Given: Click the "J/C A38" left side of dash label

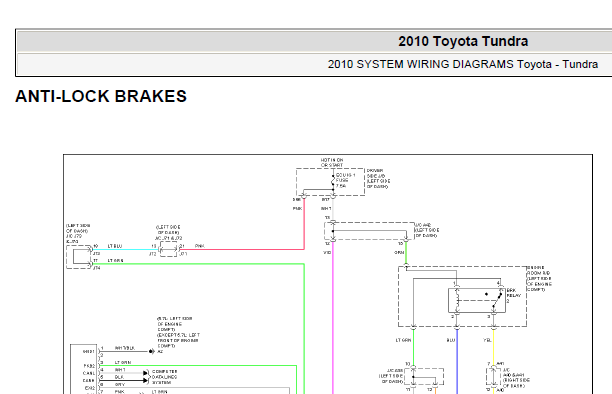Looking at the screenshot, I should (x=390, y=376).
